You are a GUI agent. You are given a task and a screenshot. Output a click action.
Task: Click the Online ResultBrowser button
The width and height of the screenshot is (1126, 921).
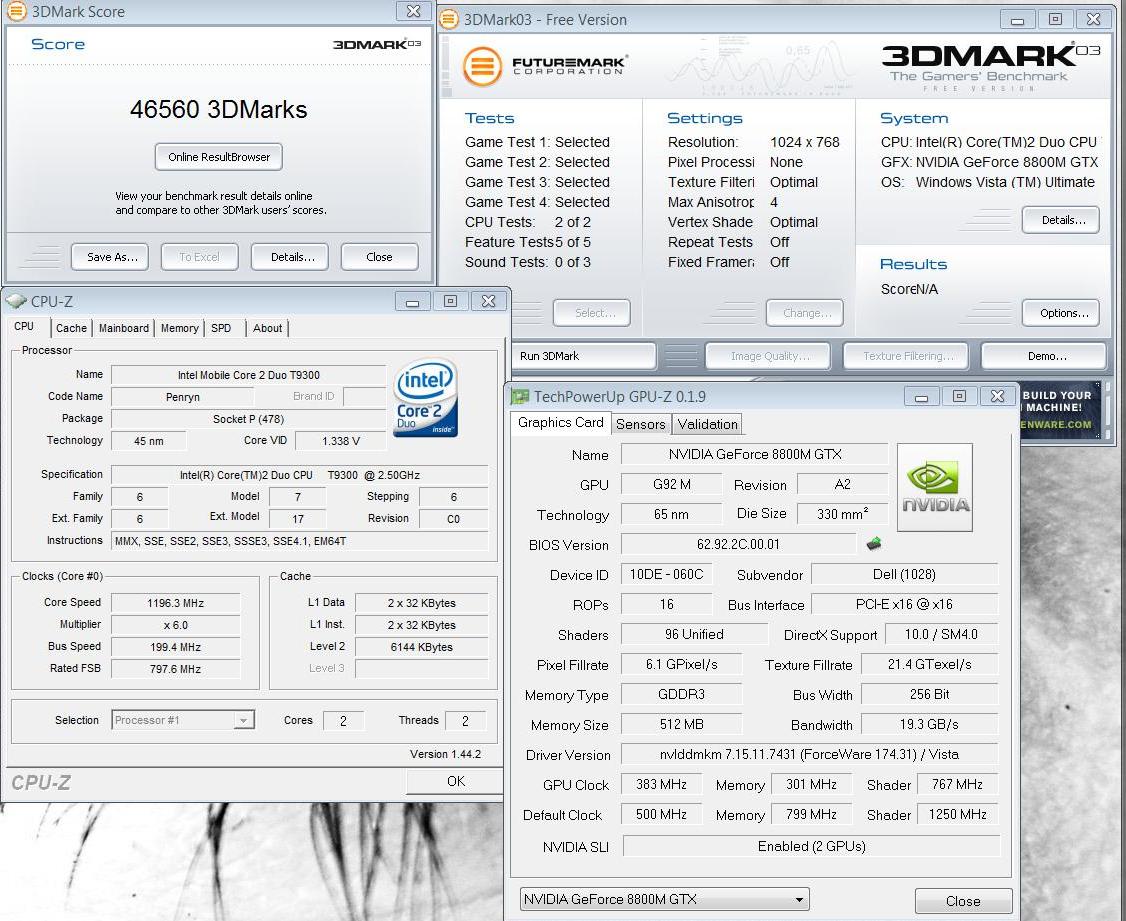point(219,157)
